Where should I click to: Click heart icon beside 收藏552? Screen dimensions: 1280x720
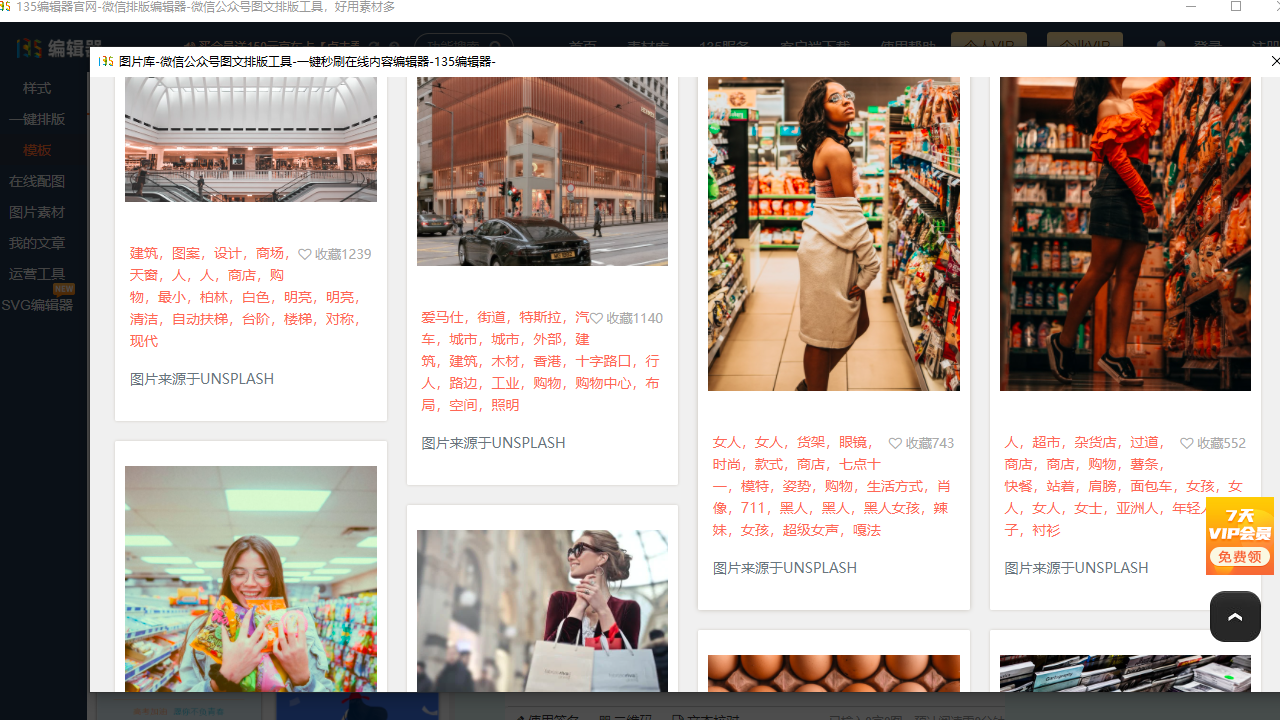1187,443
